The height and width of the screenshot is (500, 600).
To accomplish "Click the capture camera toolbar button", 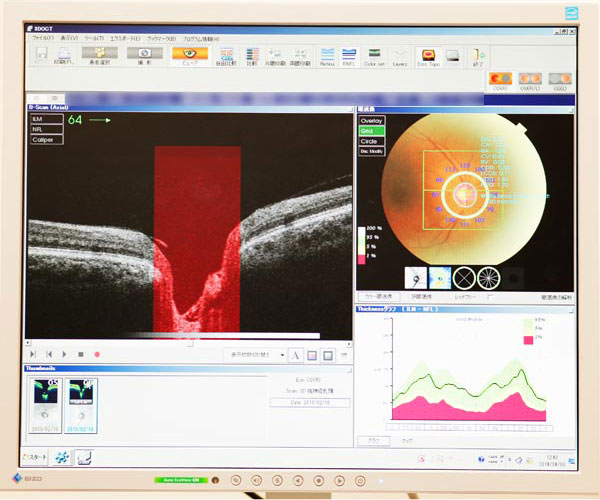I will pos(145,56).
